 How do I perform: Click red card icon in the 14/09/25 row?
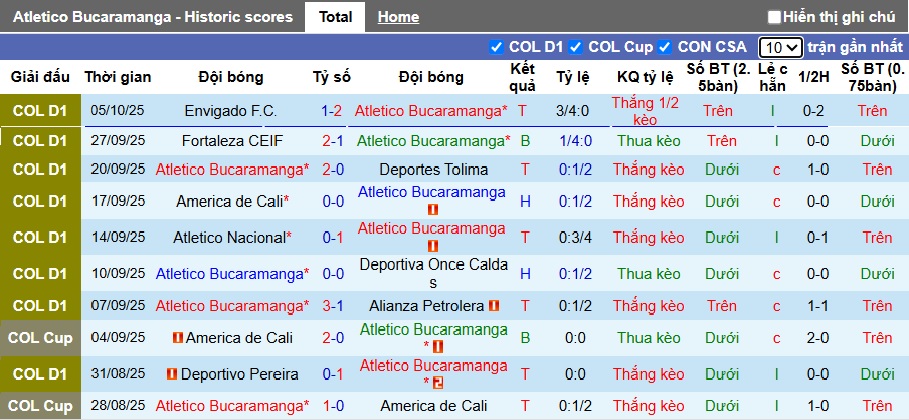pyautogui.click(x=433, y=246)
